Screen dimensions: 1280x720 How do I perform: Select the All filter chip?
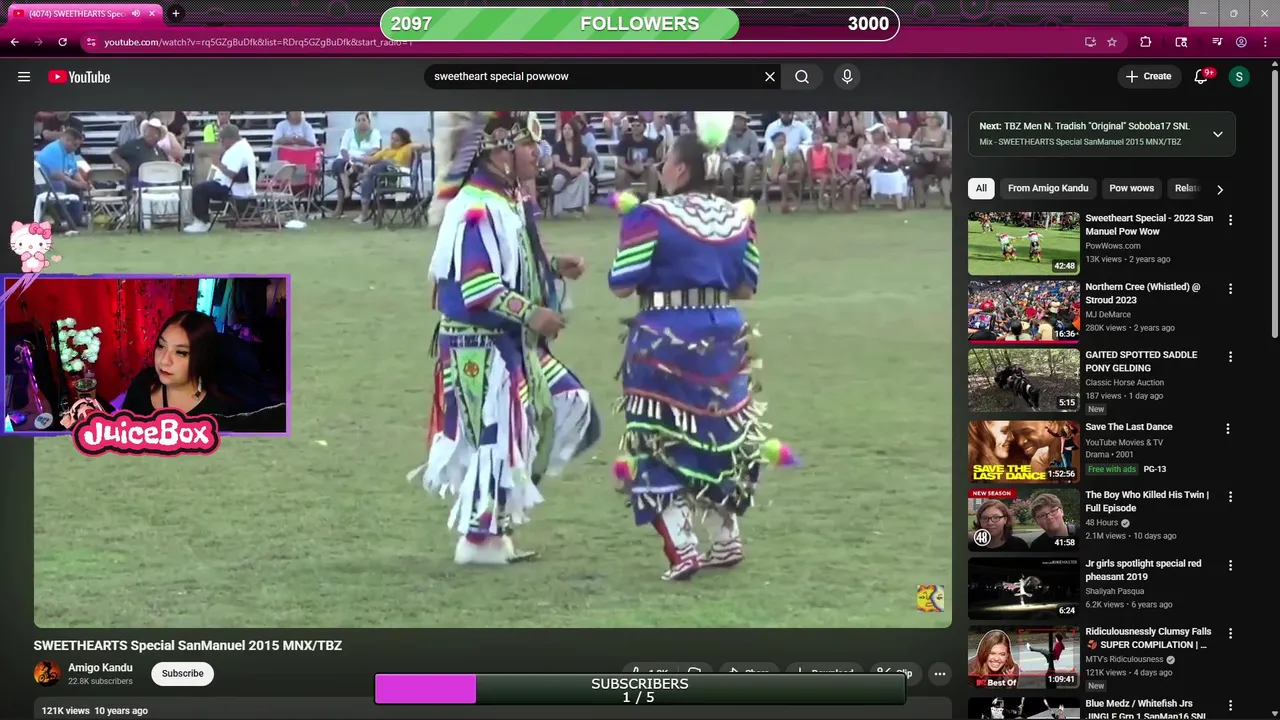(x=981, y=188)
